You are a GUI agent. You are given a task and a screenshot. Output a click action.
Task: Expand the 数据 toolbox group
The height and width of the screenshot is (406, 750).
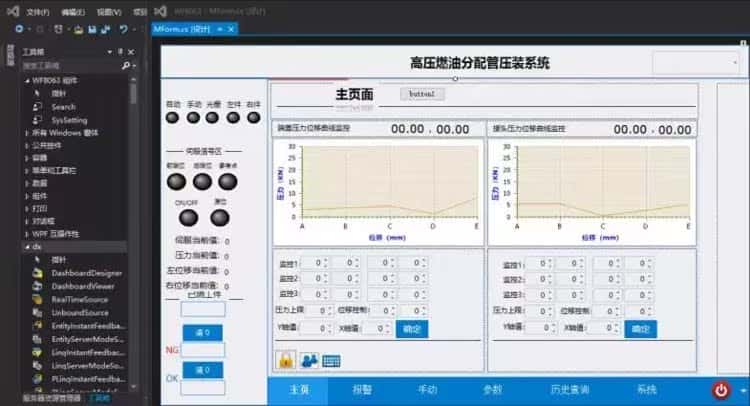pyautogui.click(x=27, y=183)
